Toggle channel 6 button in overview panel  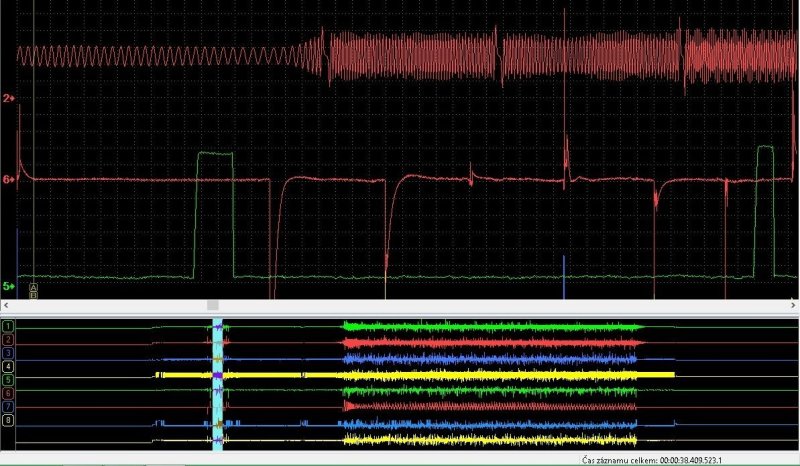8,394
